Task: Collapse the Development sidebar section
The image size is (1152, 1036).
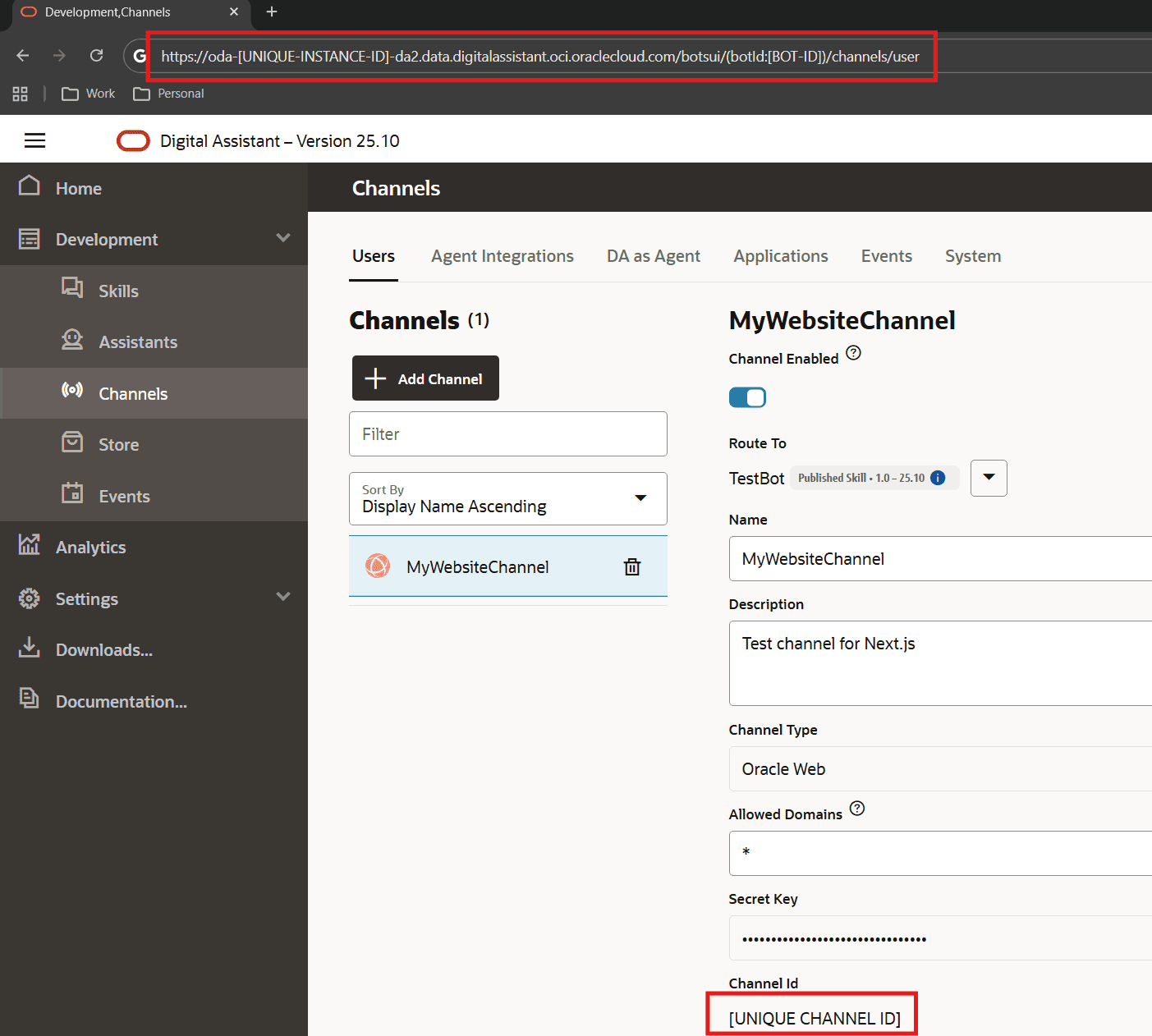Action: [x=283, y=239]
